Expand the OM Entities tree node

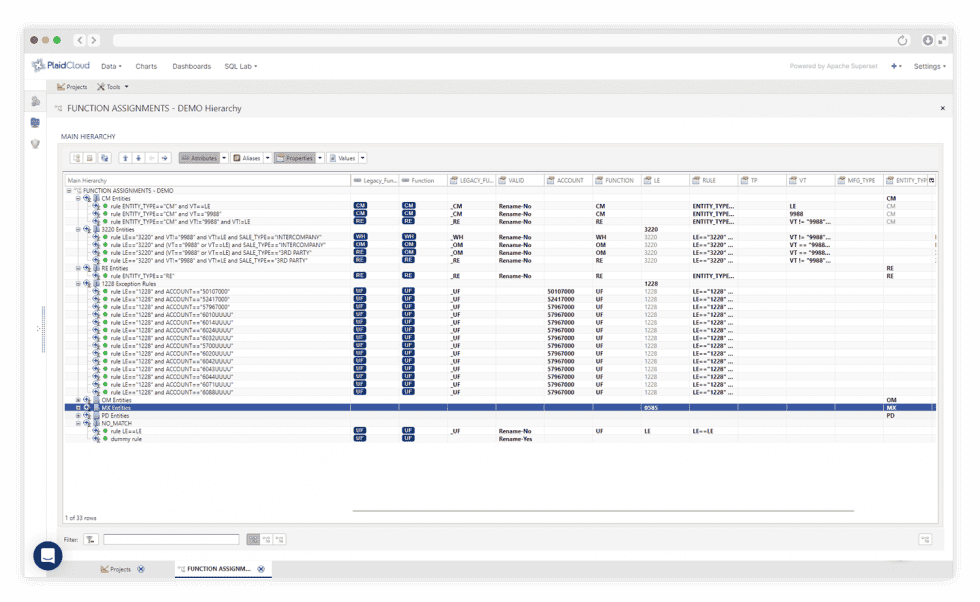78,400
